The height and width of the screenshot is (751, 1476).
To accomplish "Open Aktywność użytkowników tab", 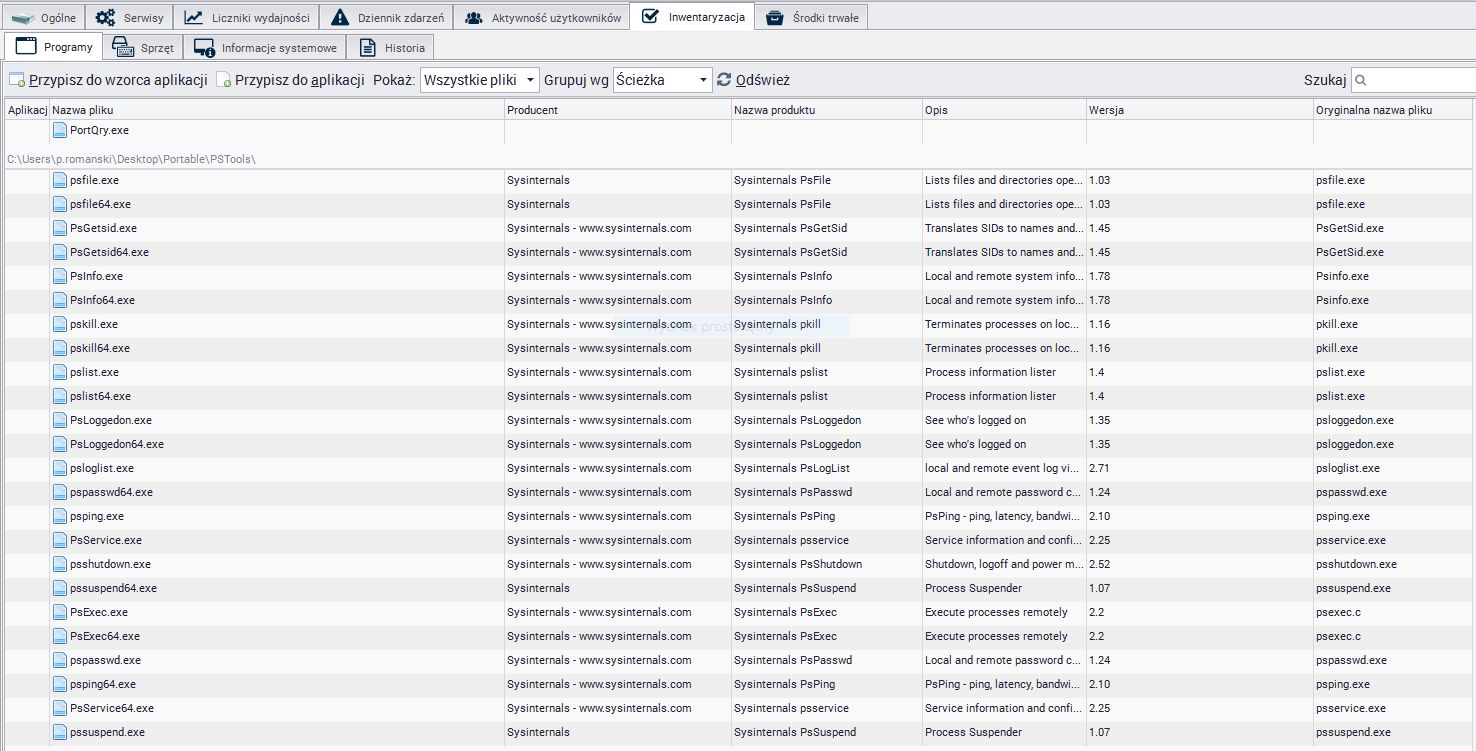I will tap(541, 17).
